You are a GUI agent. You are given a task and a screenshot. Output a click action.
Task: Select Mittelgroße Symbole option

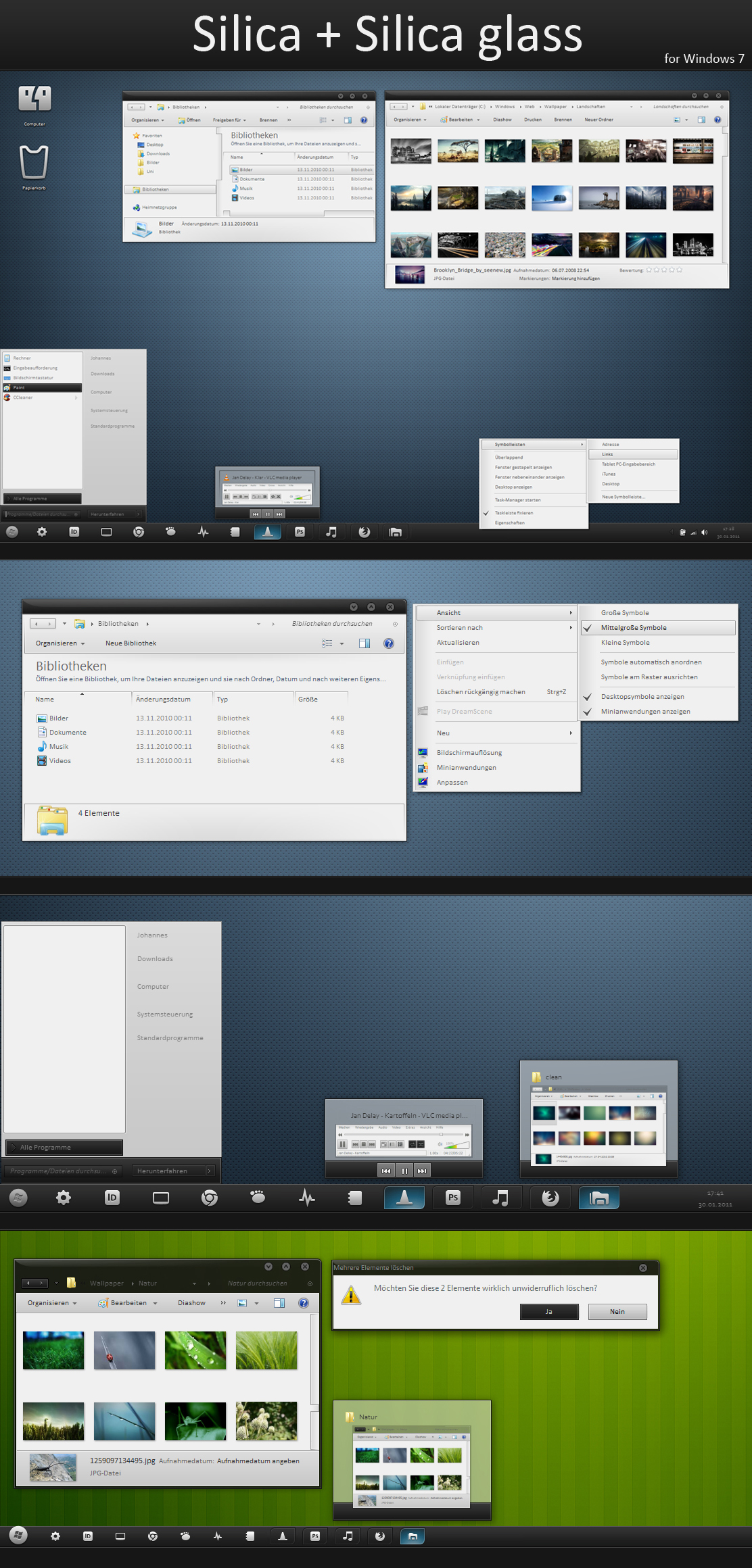click(658, 628)
